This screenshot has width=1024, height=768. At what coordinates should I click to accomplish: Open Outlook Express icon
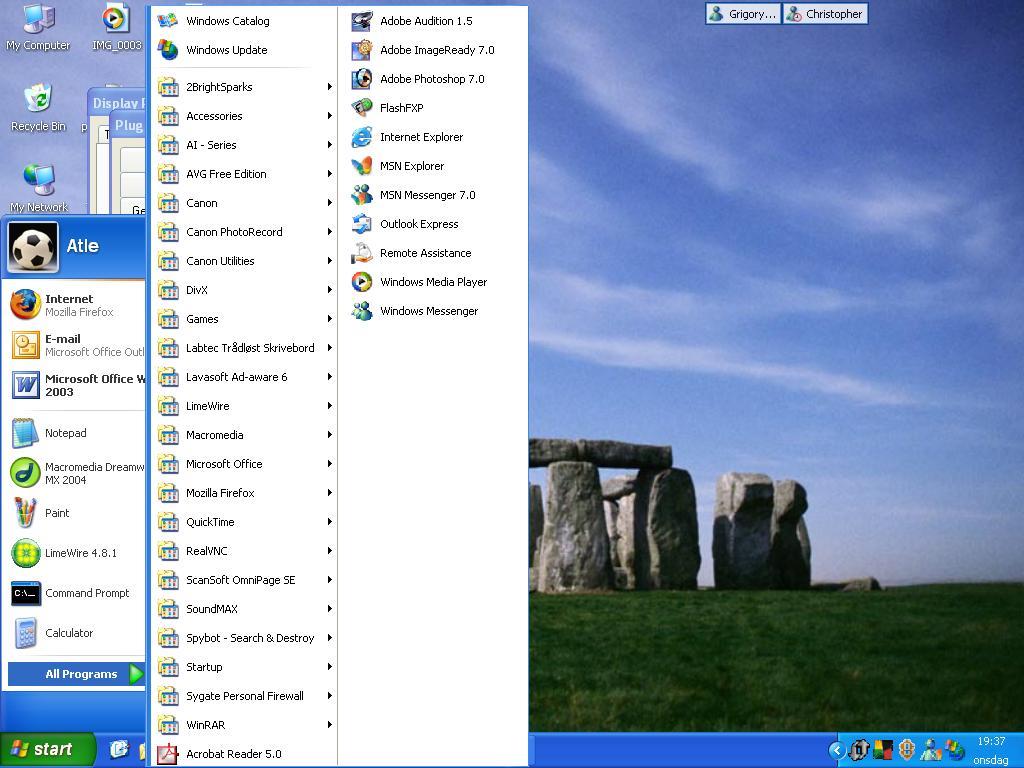(362, 224)
